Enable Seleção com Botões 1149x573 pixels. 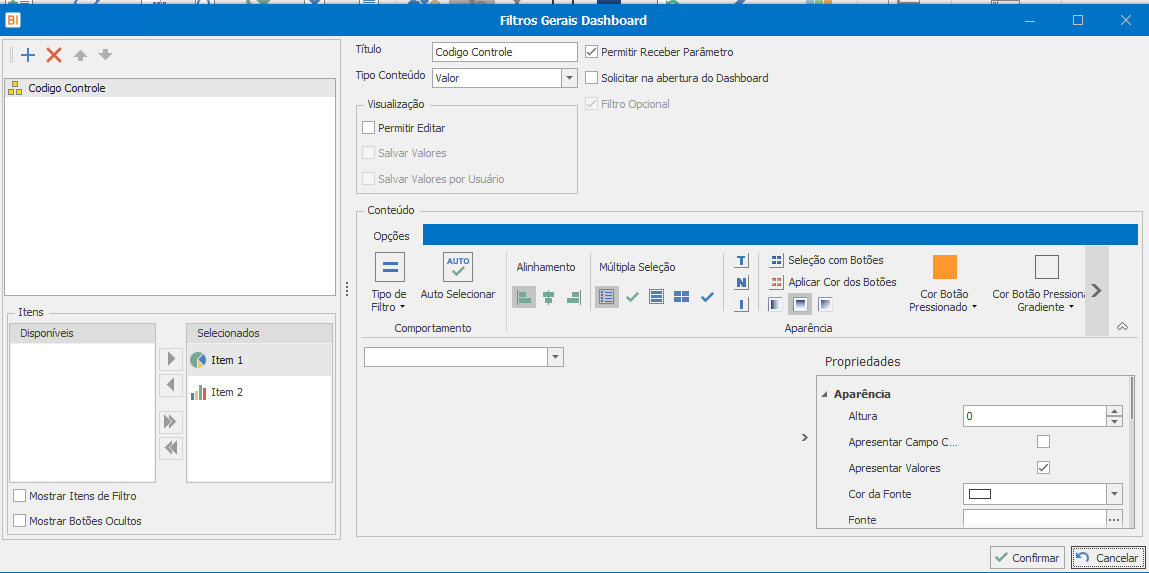(827, 260)
